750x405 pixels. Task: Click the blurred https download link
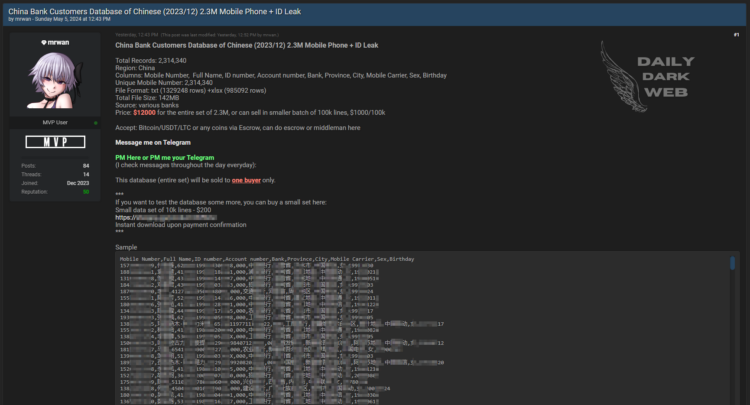coord(166,218)
